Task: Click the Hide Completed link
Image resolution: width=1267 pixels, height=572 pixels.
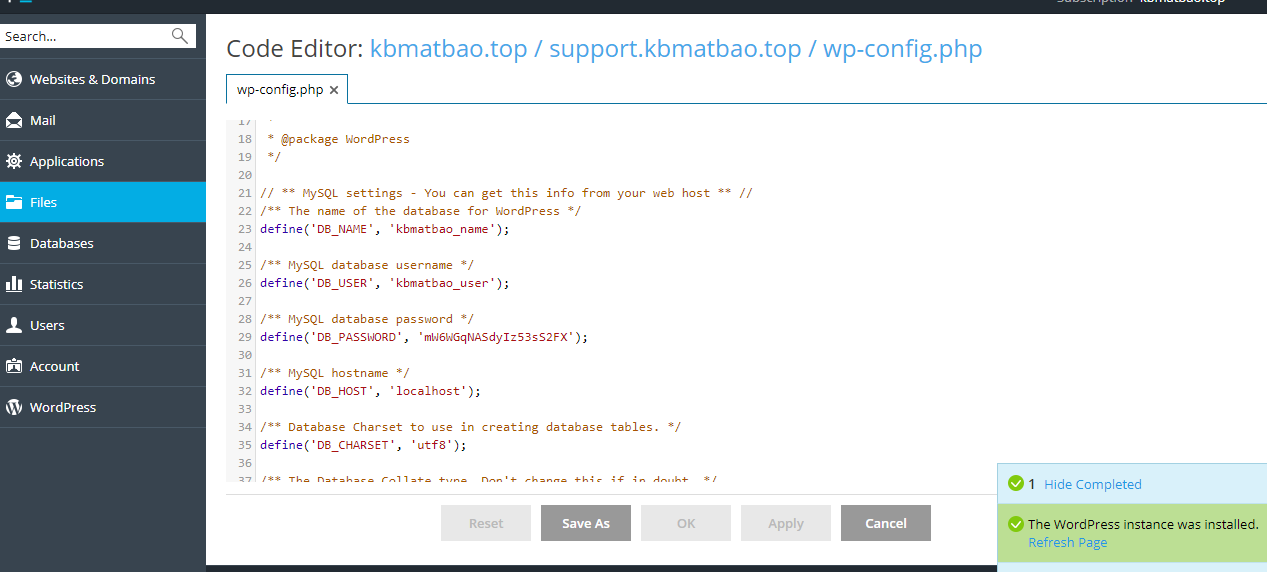Action: pyautogui.click(x=1092, y=484)
